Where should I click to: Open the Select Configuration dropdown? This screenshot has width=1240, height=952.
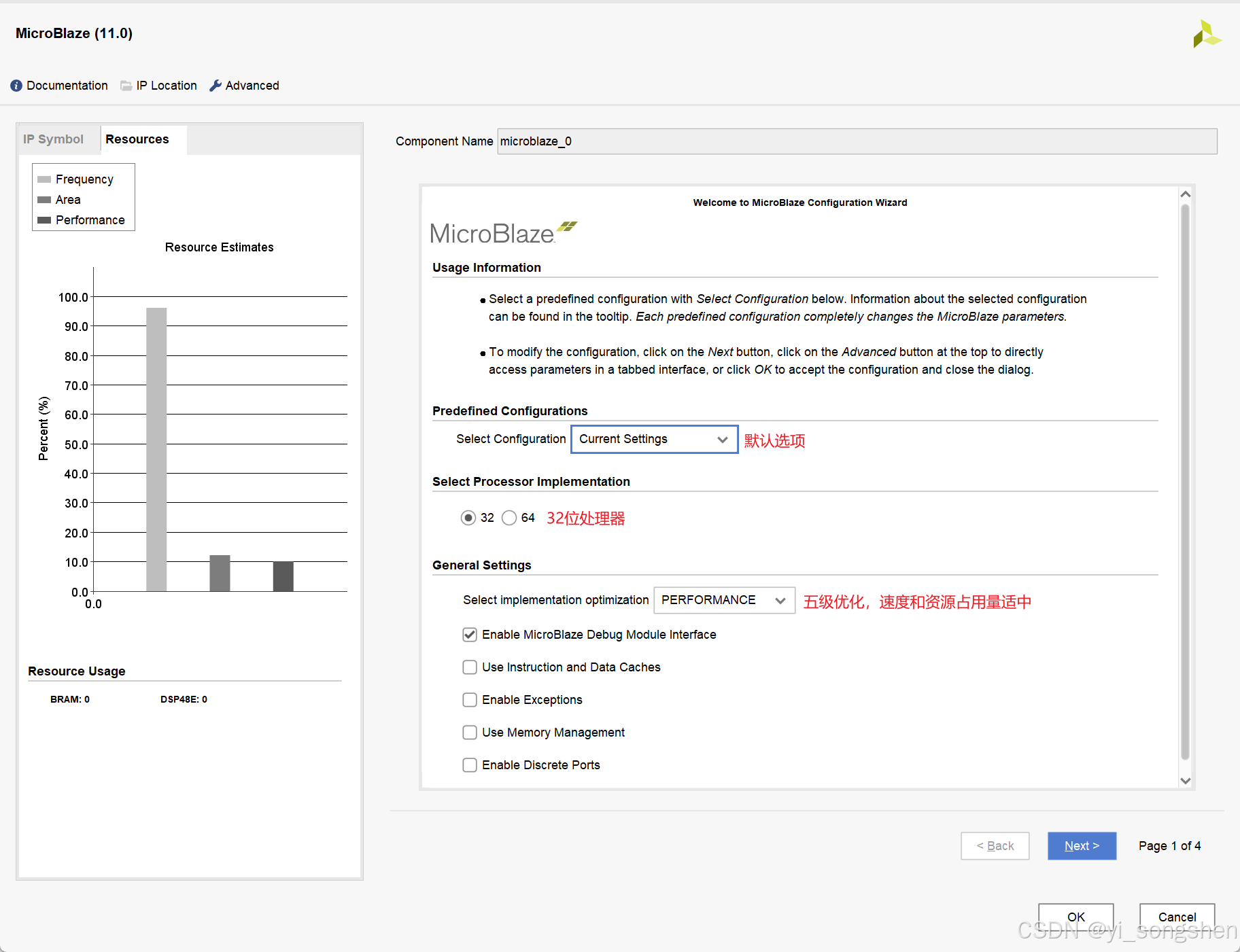click(655, 440)
